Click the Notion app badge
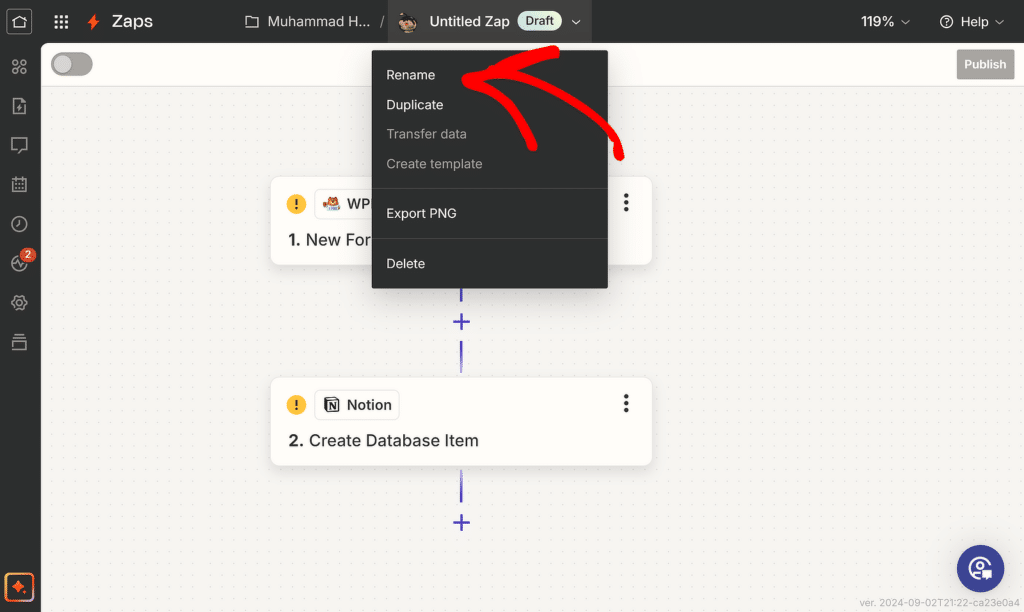Image resolution: width=1024 pixels, height=612 pixels. 357,405
